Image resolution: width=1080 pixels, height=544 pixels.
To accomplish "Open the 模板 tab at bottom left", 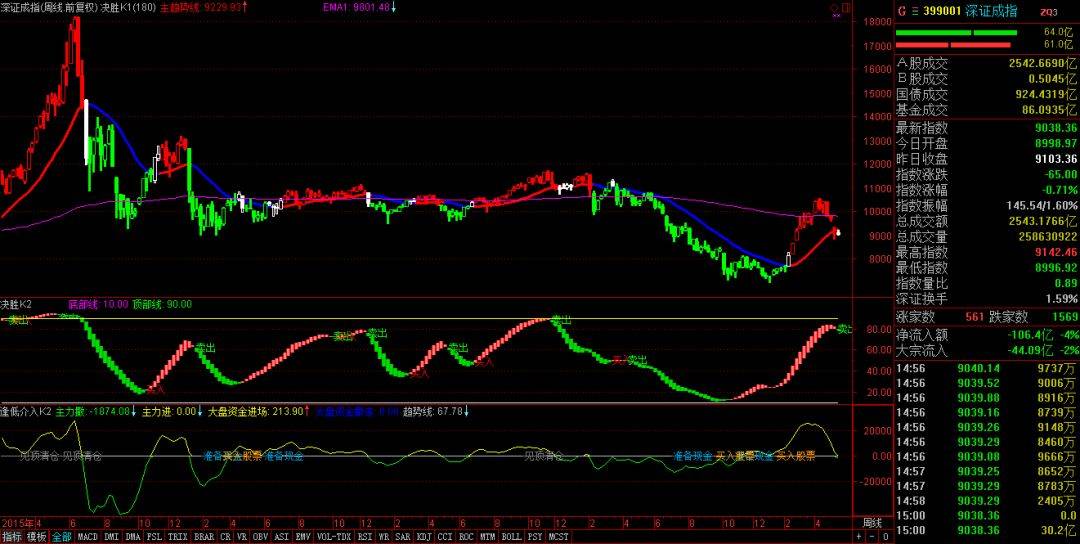I will [x=37, y=536].
